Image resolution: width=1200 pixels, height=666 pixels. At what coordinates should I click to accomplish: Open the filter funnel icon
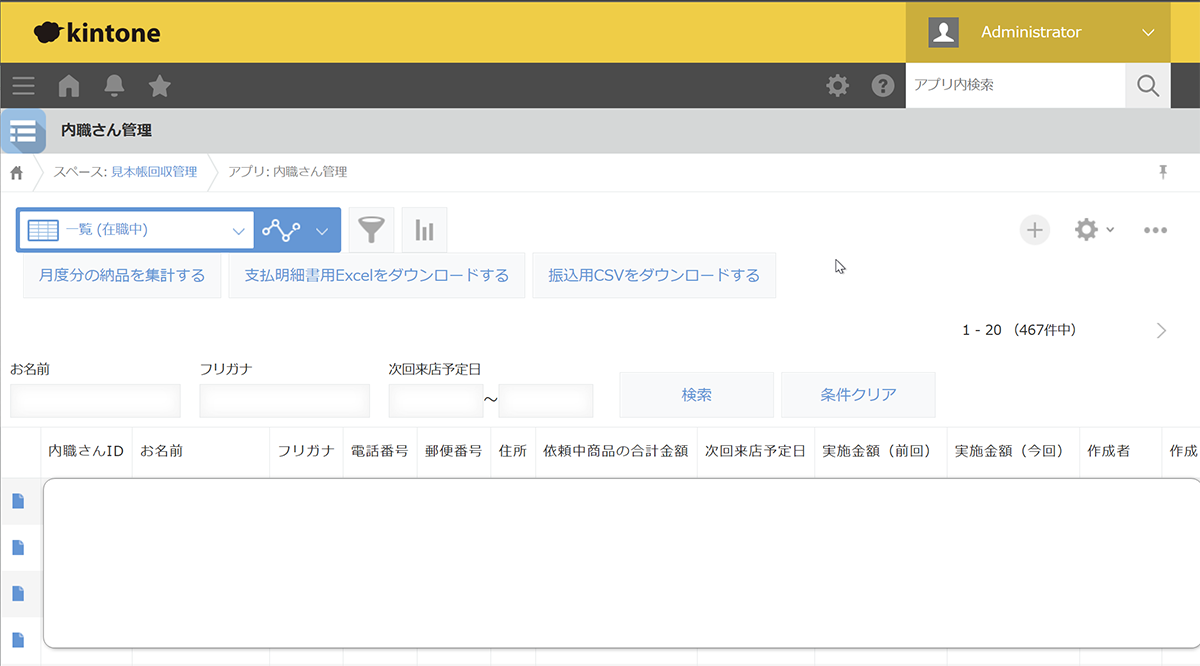(371, 230)
